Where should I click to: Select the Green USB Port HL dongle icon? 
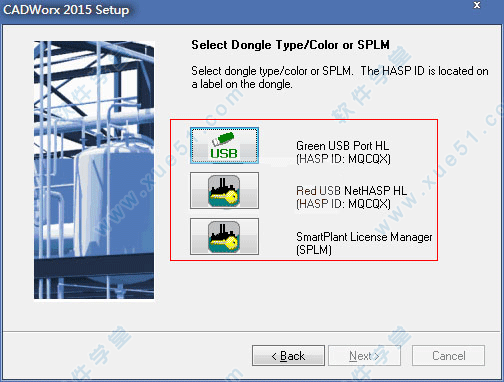point(224,145)
